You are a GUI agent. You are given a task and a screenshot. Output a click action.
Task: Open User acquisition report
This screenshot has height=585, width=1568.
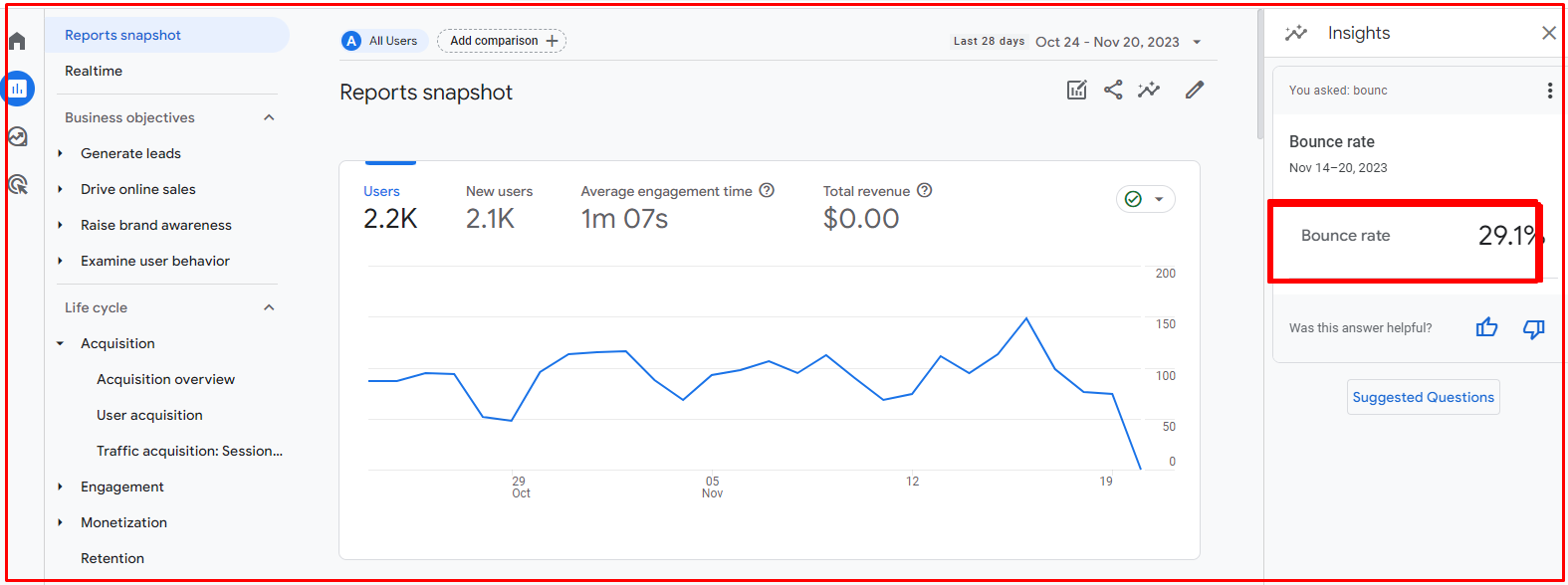pos(149,415)
